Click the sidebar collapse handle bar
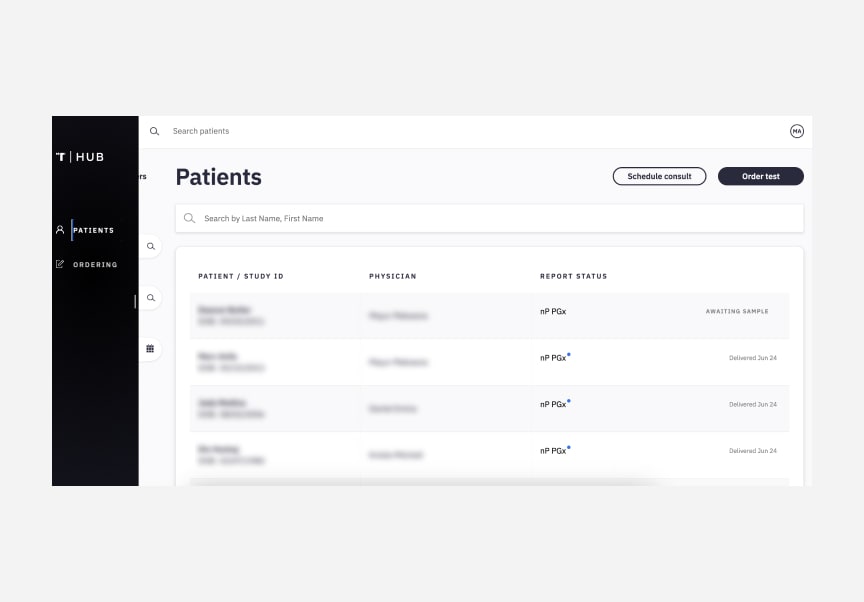Image resolution: width=864 pixels, height=602 pixels. 135,301
